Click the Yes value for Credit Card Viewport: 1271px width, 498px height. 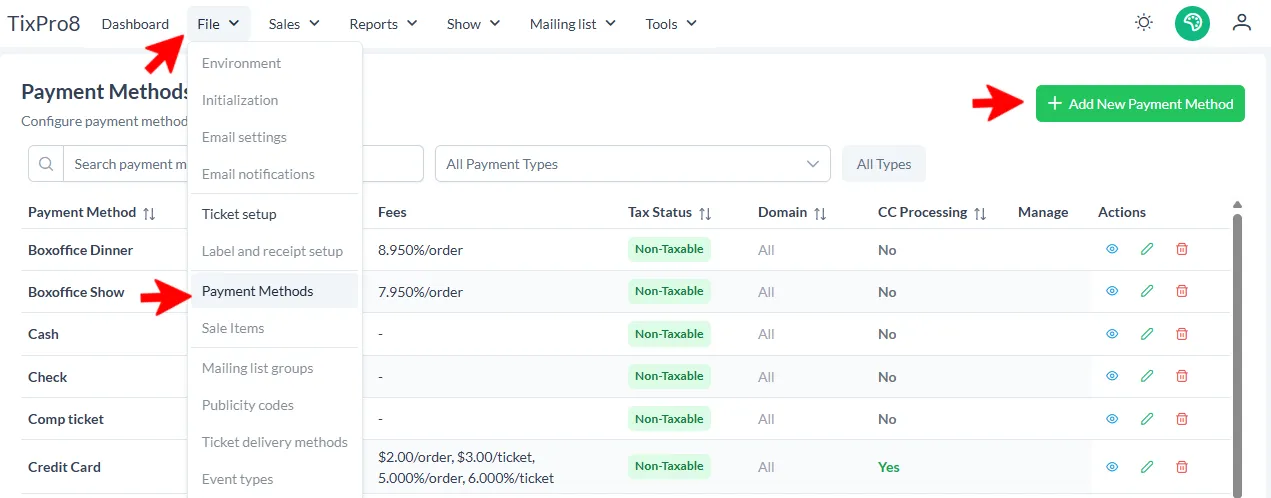click(888, 467)
